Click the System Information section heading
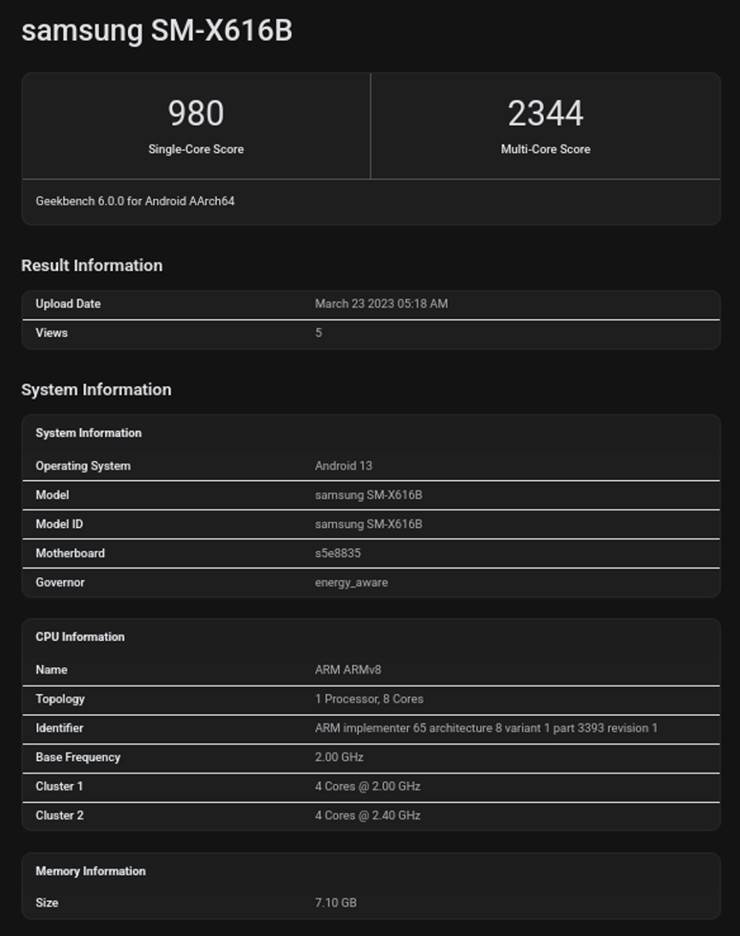Image resolution: width=740 pixels, height=936 pixels. point(96,389)
